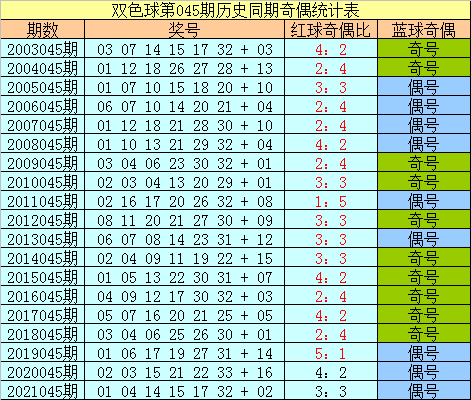
Task: Click numbers 01 10 13 21 29 32 + 04
Action: pyautogui.click(x=185, y=144)
